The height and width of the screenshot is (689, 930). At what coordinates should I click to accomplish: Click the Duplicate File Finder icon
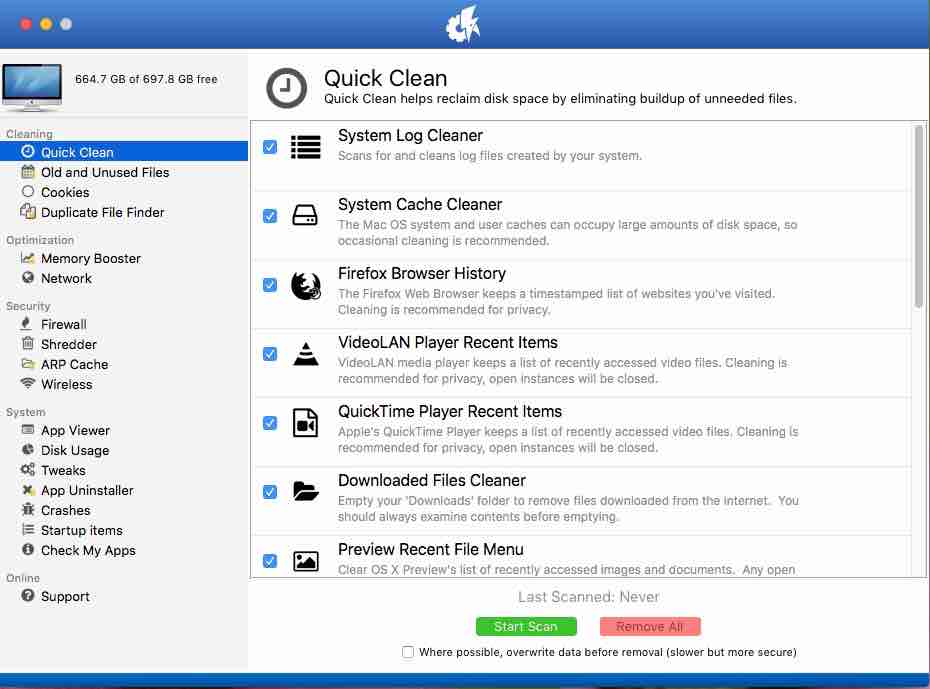28,211
